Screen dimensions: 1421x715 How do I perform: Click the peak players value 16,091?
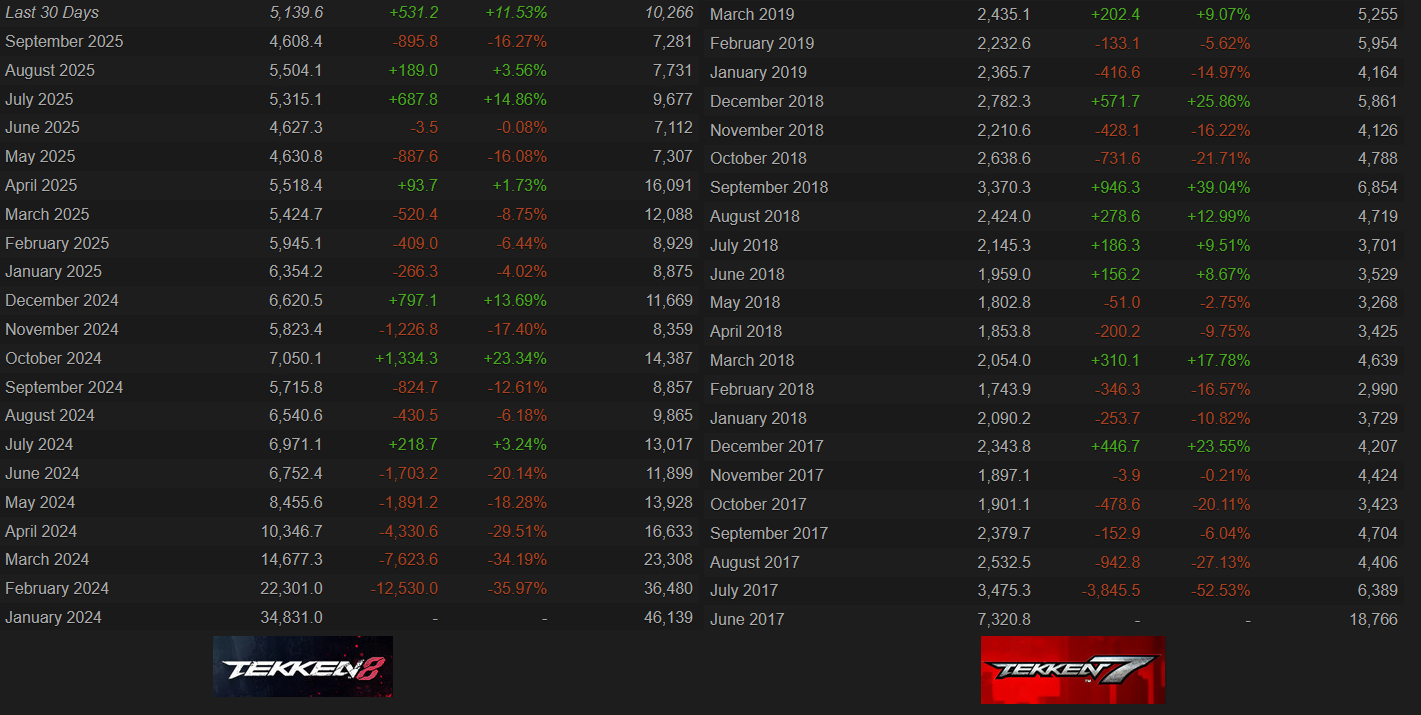click(x=668, y=185)
